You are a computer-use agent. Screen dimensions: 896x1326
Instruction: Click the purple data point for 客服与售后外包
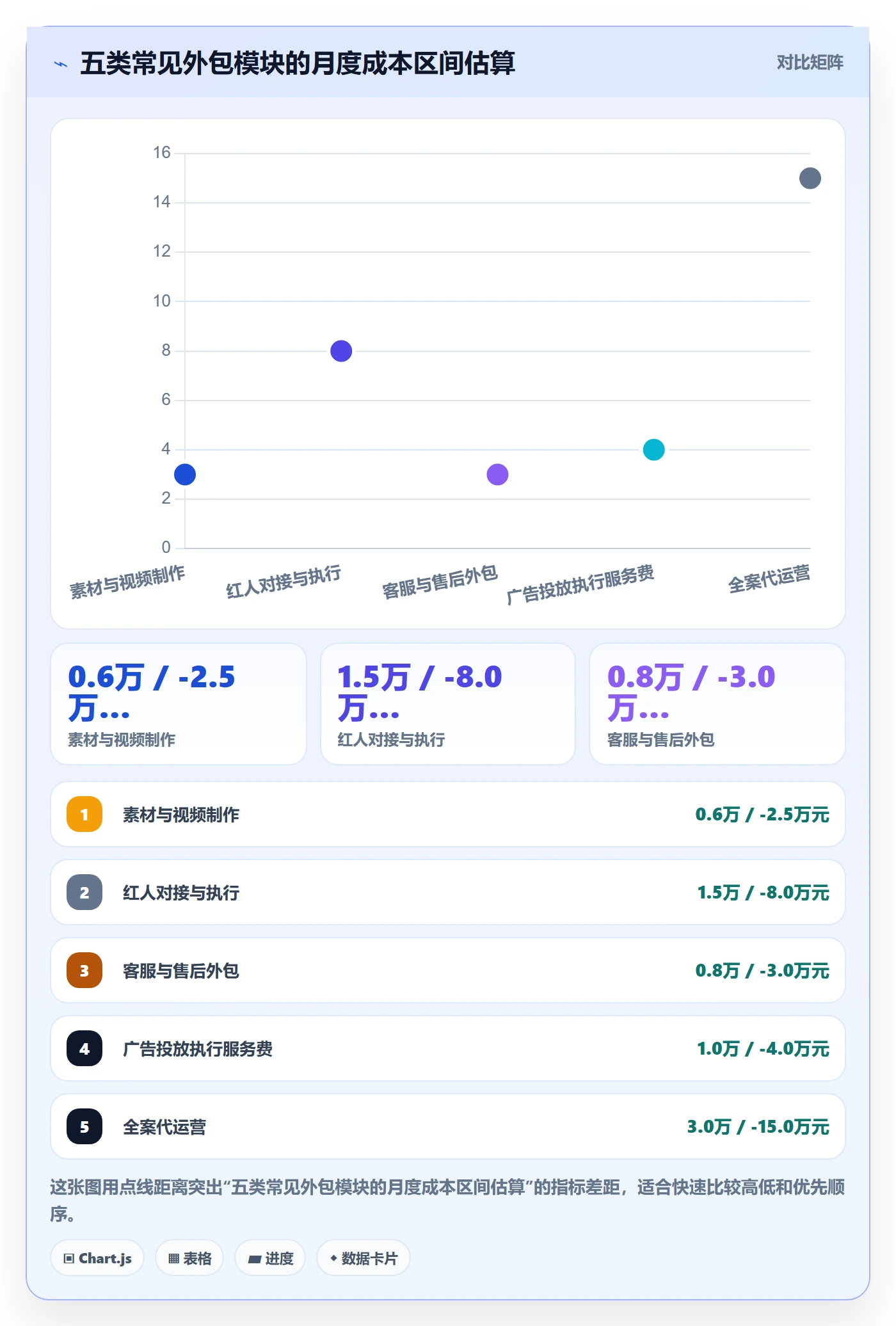click(497, 475)
